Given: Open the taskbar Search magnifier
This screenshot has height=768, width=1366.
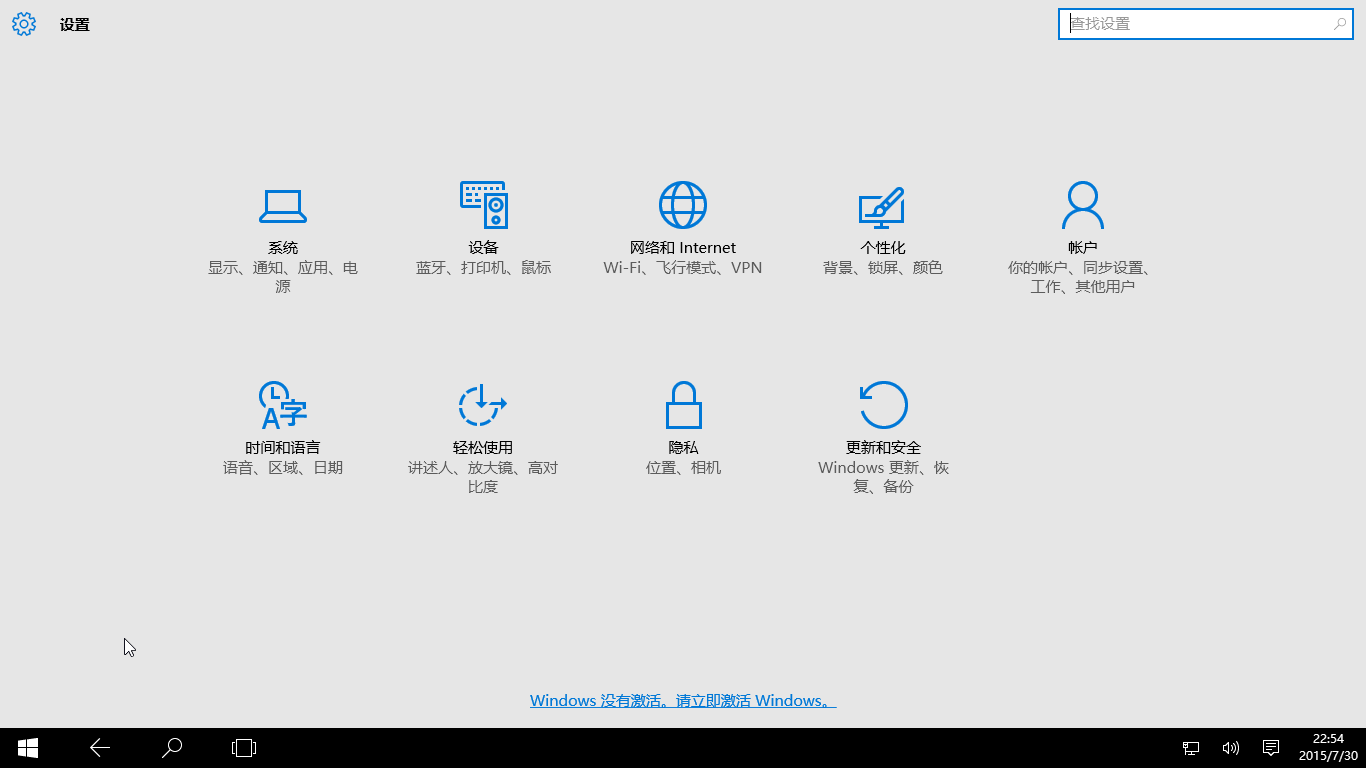Looking at the screenshot, I should point(172,748).
